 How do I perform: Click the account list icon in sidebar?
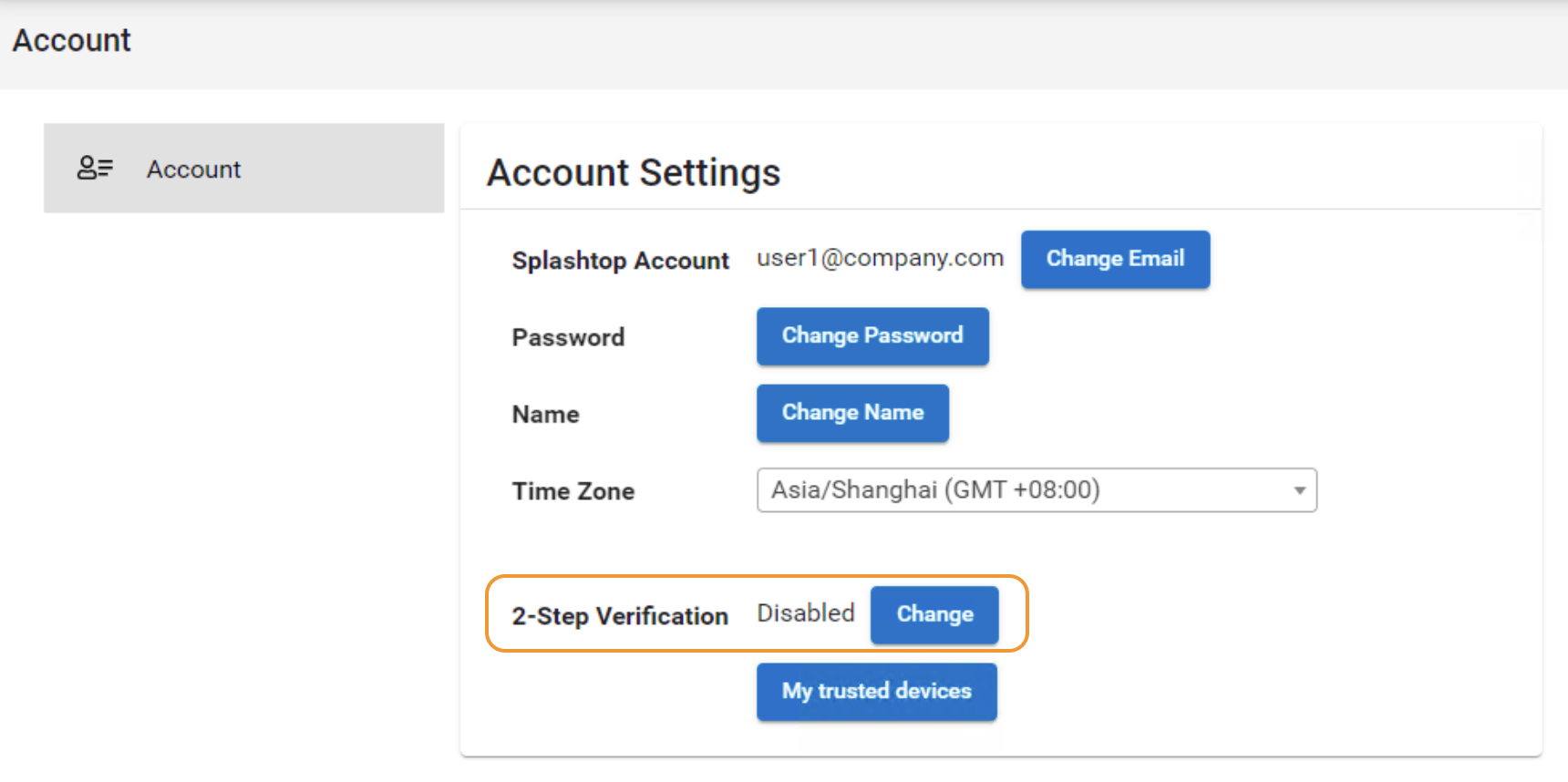coord(95,168)
